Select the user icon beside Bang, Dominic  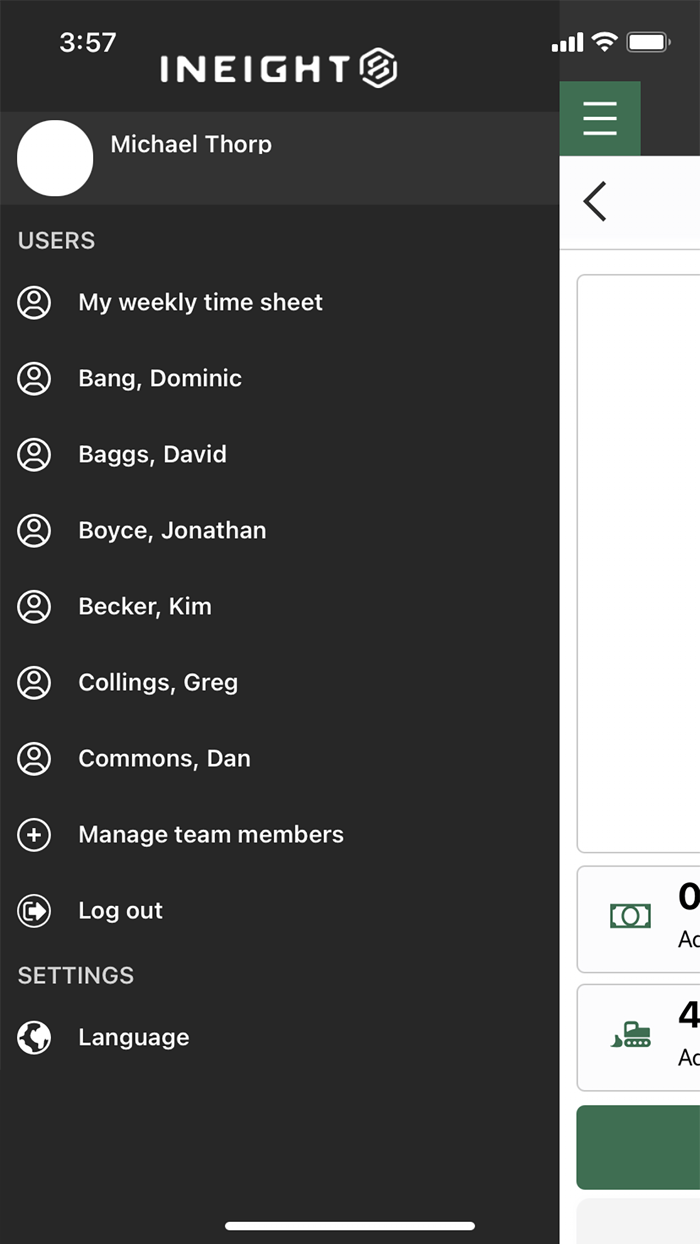tap(35, 378)
